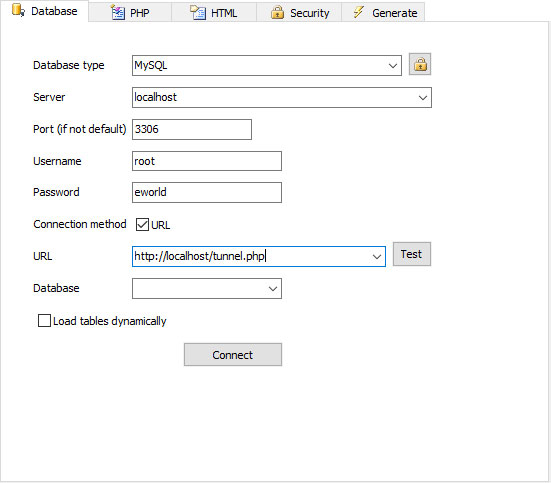Image resolution: width=551 pixels, height=483 pixels.
Task: Click the Security tab padlock icon
Action: [277, 12]
